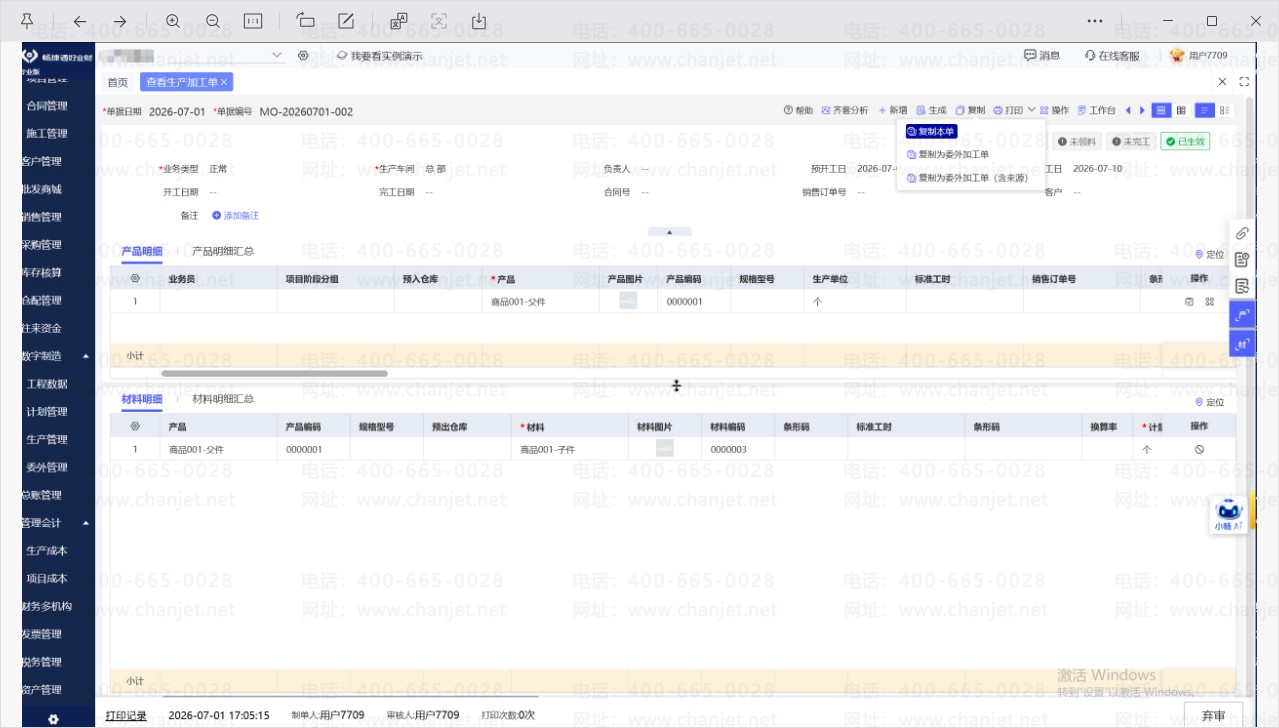Collapse the header section with up arrow
1279x728 pixels.
click(671, 231)
